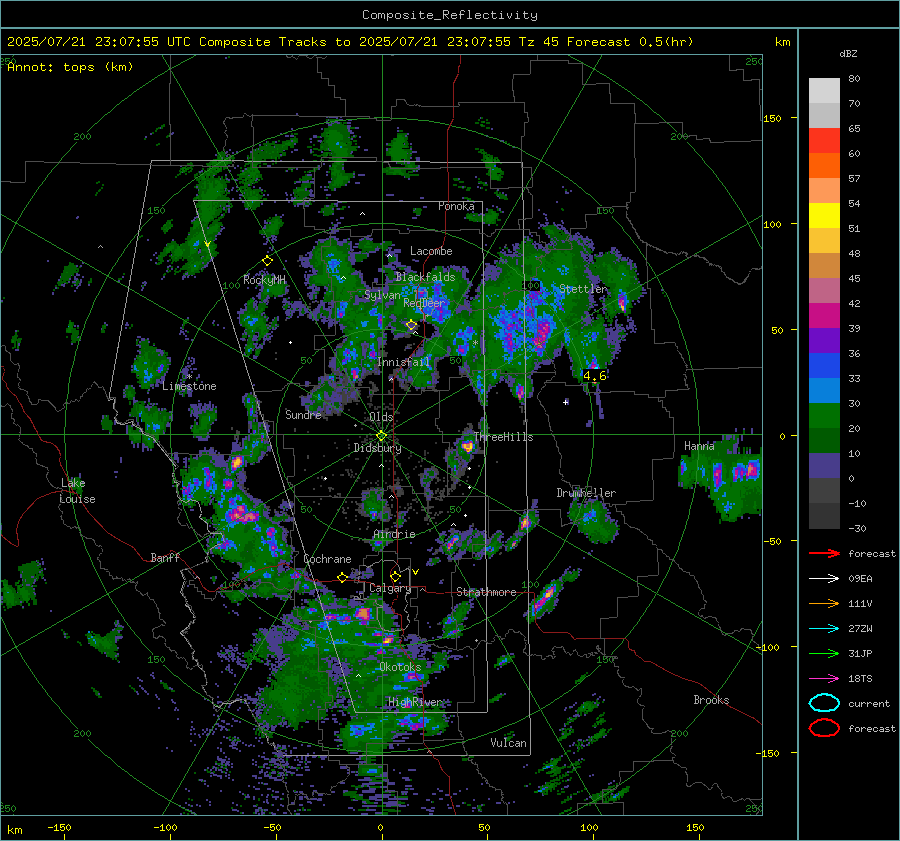Click the Hanna city label
The image size is (900, 841).
click(x=699, y=446)
